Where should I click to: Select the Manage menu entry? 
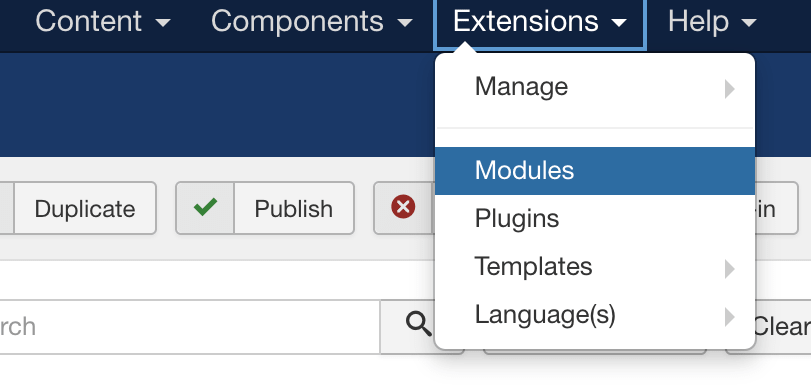point(595,86)
